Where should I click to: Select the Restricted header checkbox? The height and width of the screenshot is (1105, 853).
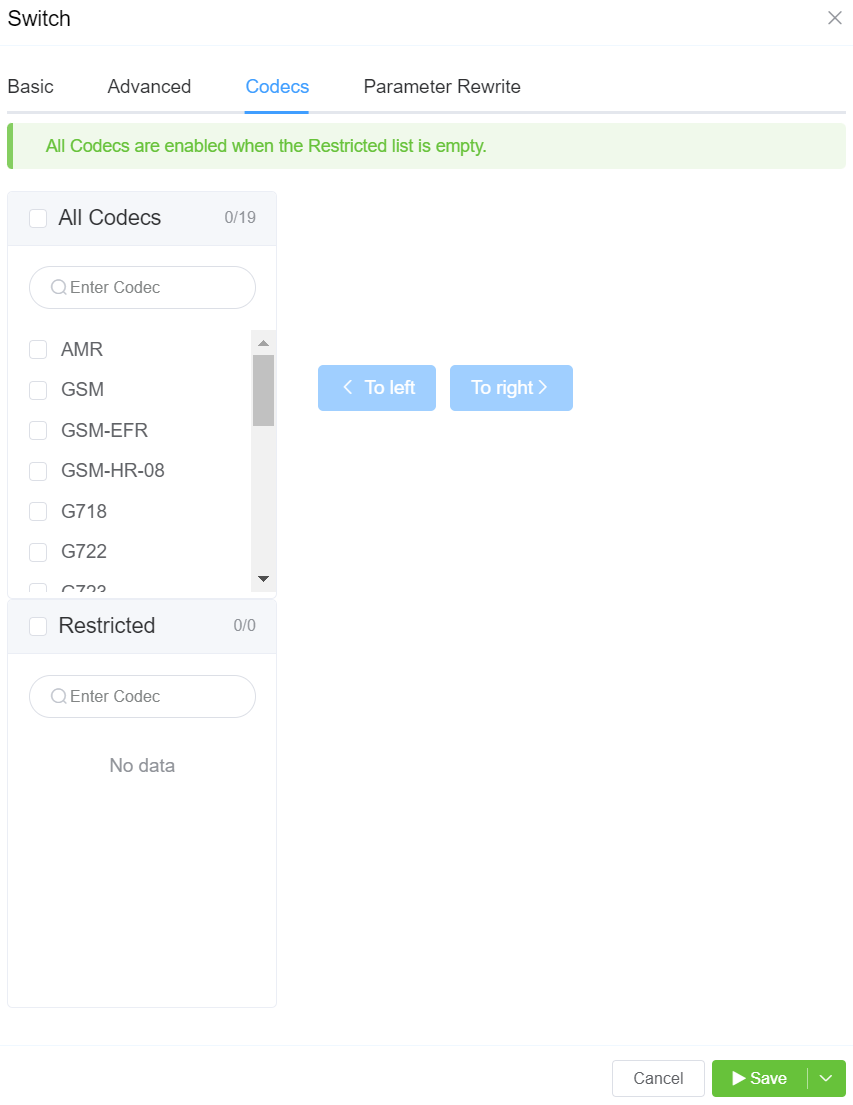tap(38, 626)
